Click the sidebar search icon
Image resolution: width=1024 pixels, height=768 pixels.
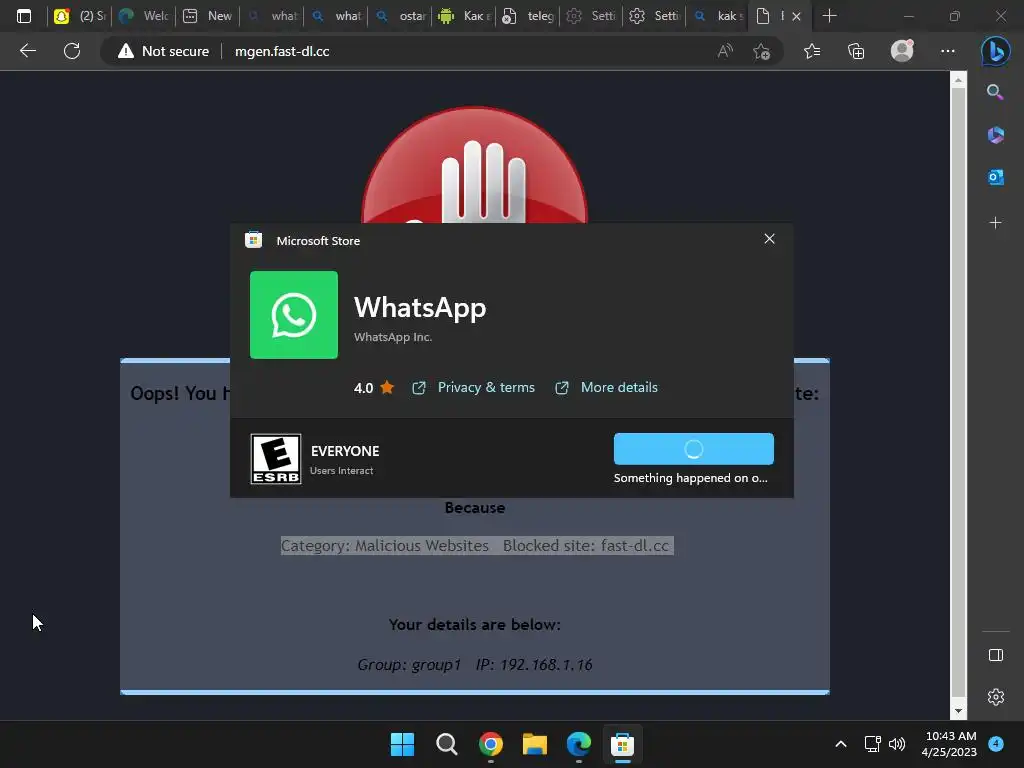click(x=995, y=92)
